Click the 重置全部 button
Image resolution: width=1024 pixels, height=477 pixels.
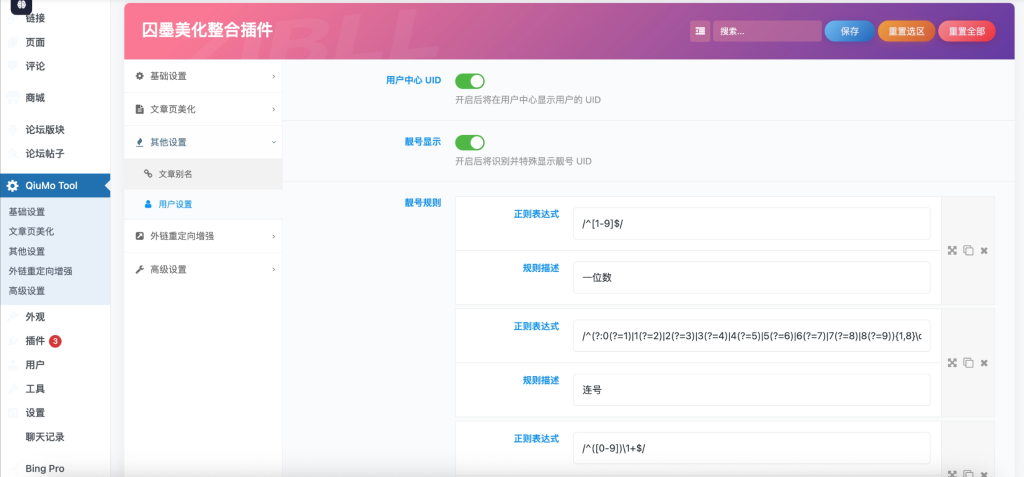click(x=967, y=31)
